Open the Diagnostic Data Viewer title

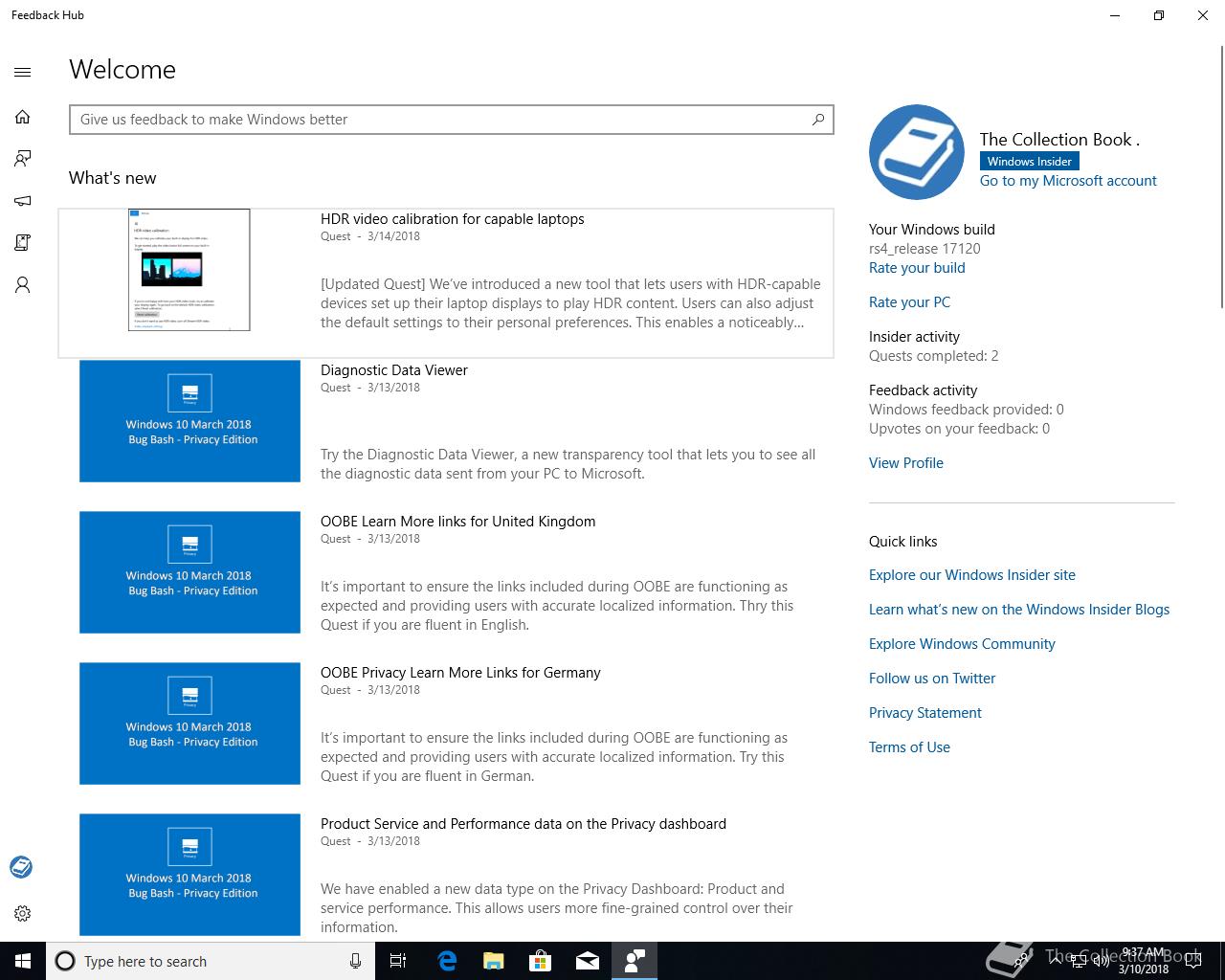pyautogui.click(x=394, y=370)
